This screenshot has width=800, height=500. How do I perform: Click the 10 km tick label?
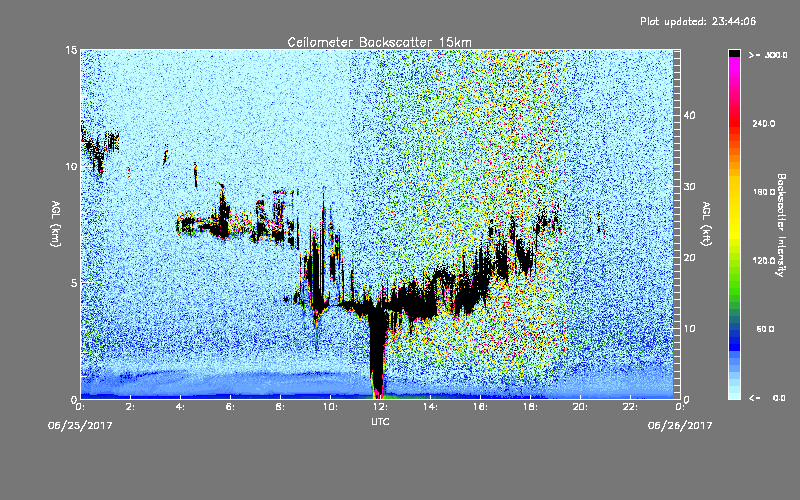click(x=71, y=166)
